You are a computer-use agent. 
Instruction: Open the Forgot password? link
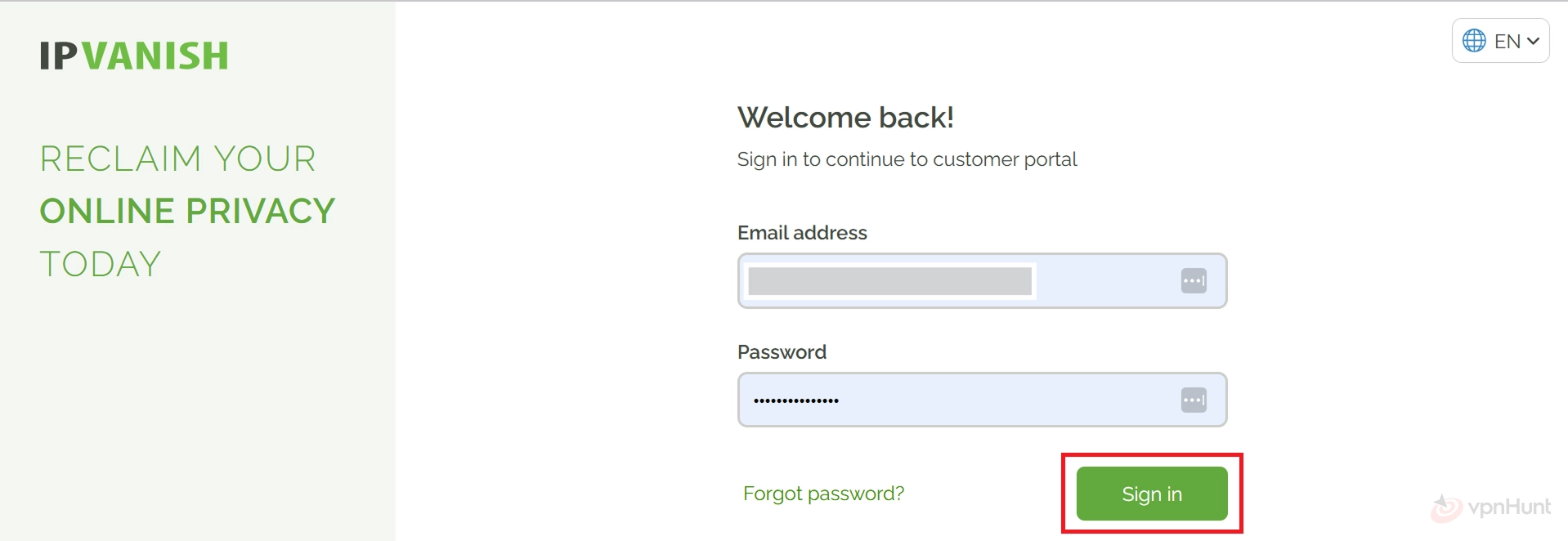(823, 494)
